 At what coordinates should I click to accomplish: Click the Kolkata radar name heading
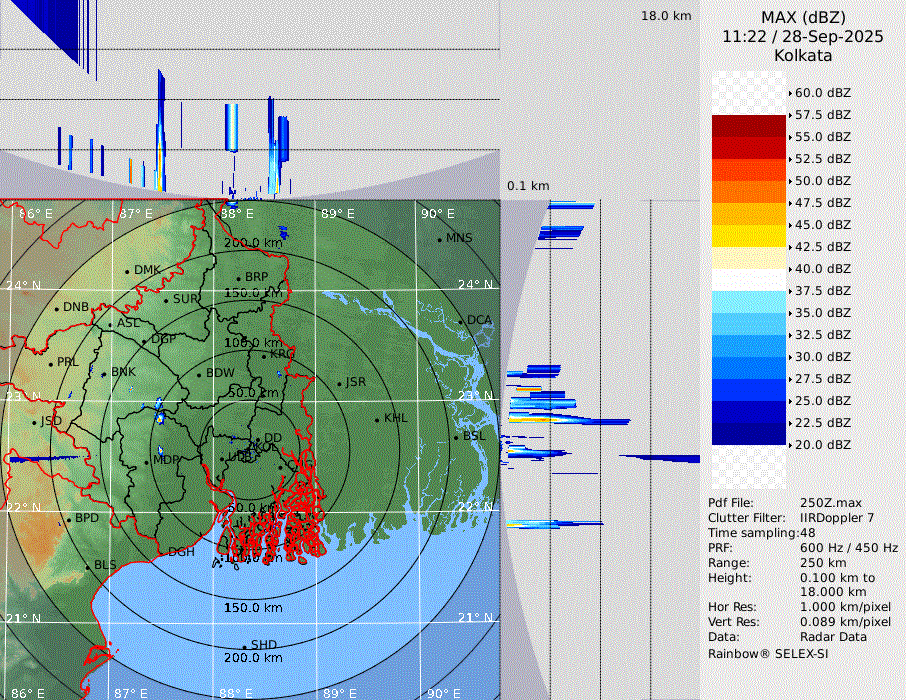(x=803, y=55)
